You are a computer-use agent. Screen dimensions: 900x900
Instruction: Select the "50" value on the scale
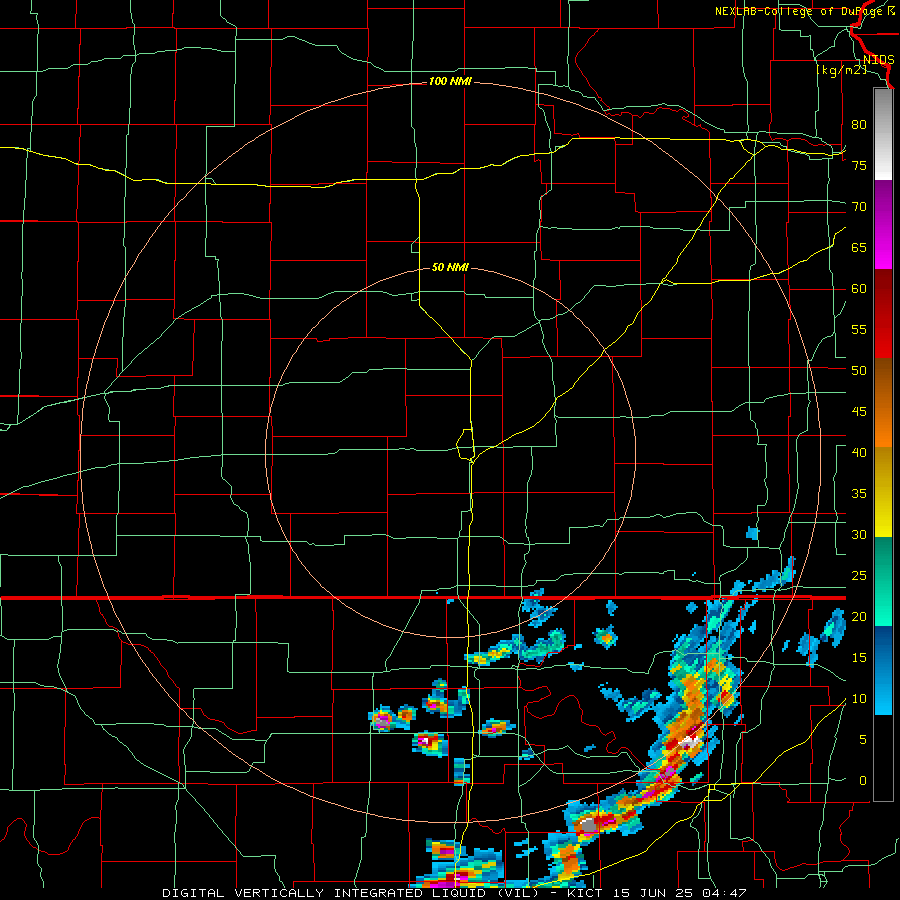pyautogui.click(x=859, y=370)
